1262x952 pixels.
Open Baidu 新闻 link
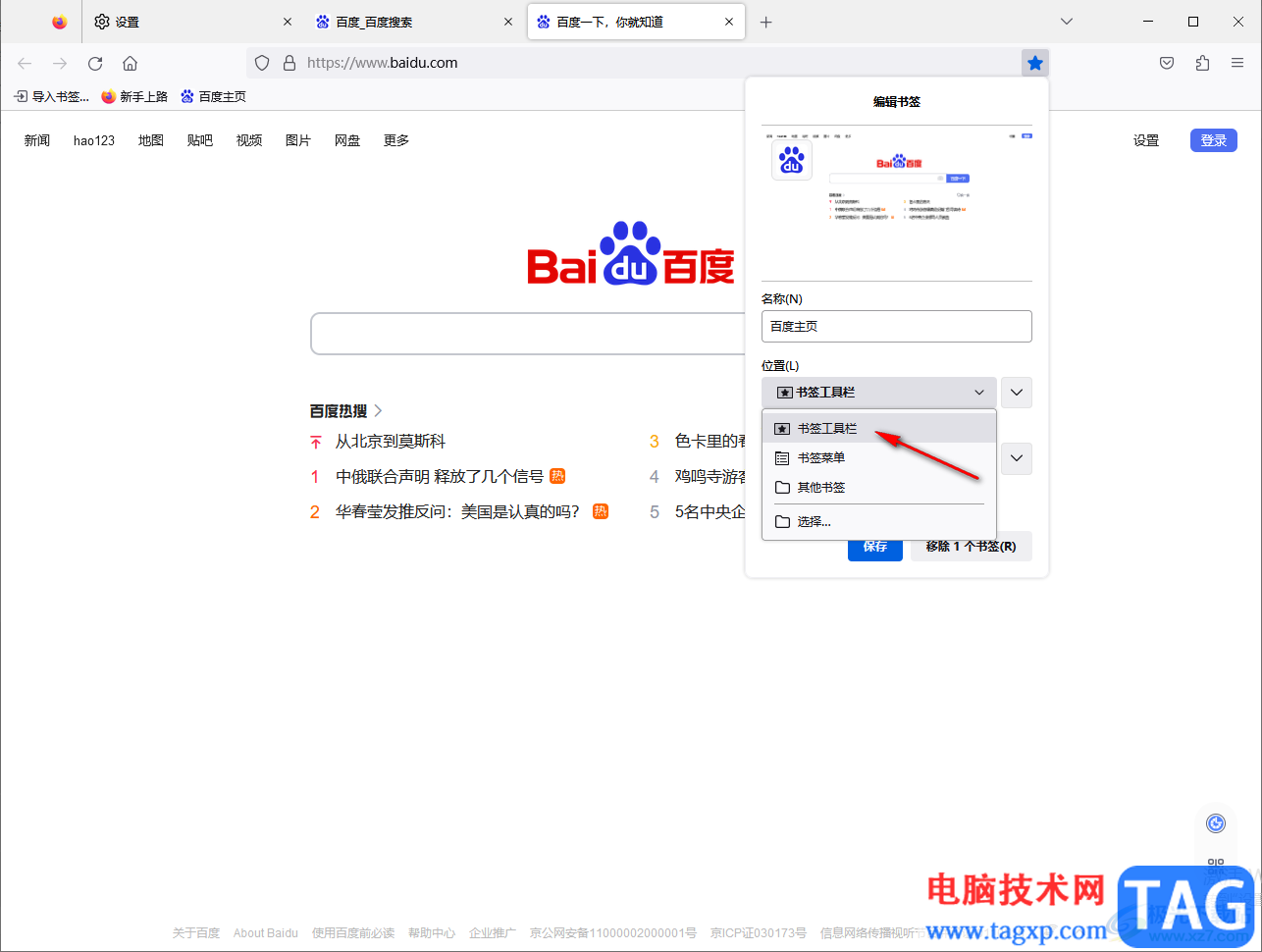pyautogui.click(x=37, y=140)
